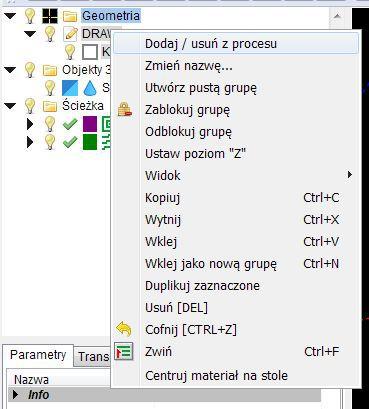Click 'Utwórz pustą grupę' menu item
The width and height of the screenshot is (369, 409).
coord(235,88)
